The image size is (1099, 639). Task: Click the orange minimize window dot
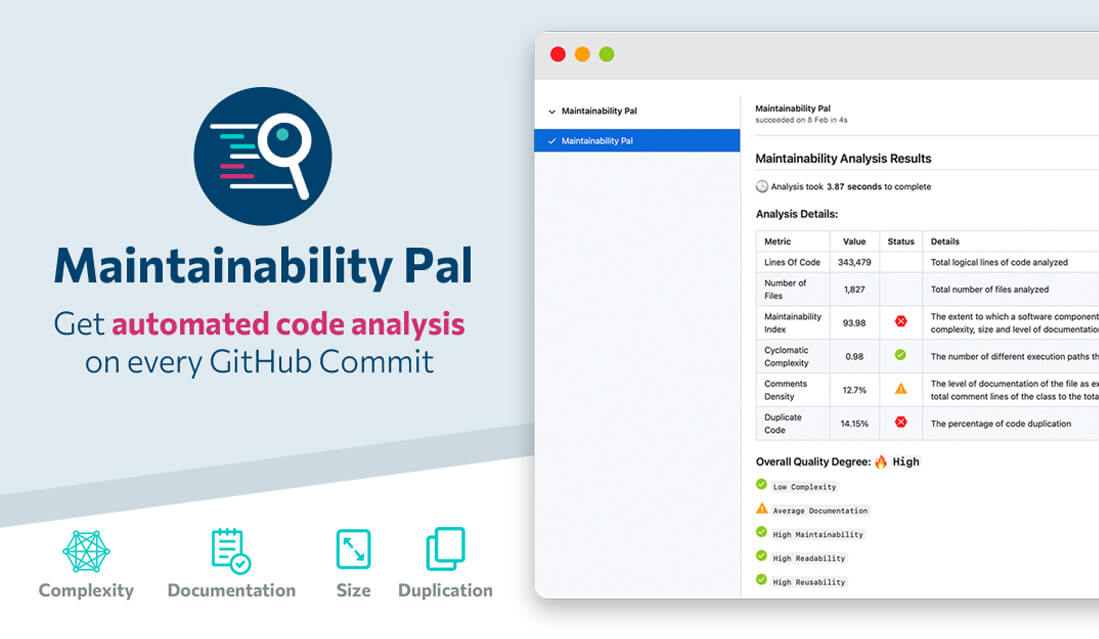click(x=582, y=55)
